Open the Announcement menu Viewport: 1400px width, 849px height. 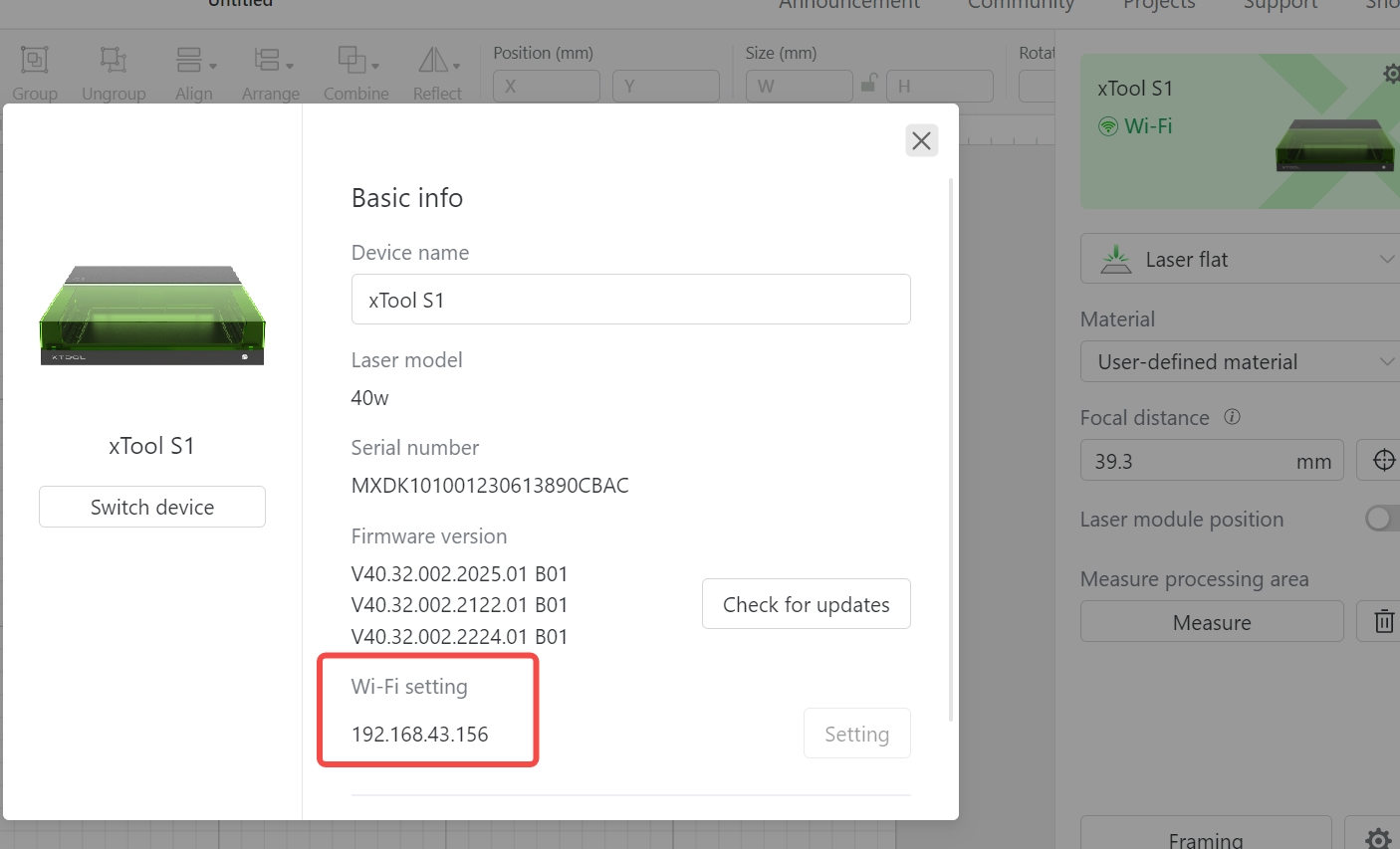click(849, 4)
